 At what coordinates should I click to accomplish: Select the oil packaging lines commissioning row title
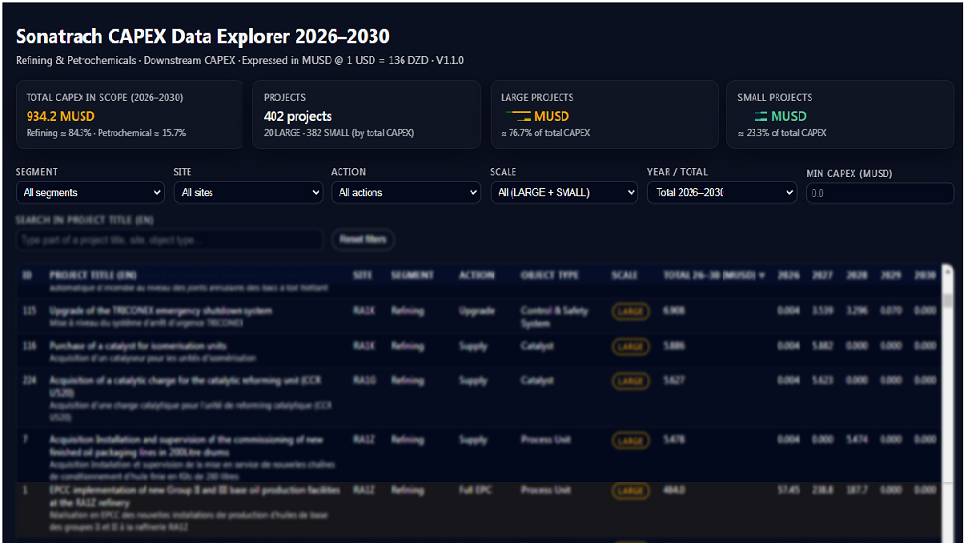[x=186, y=446]
